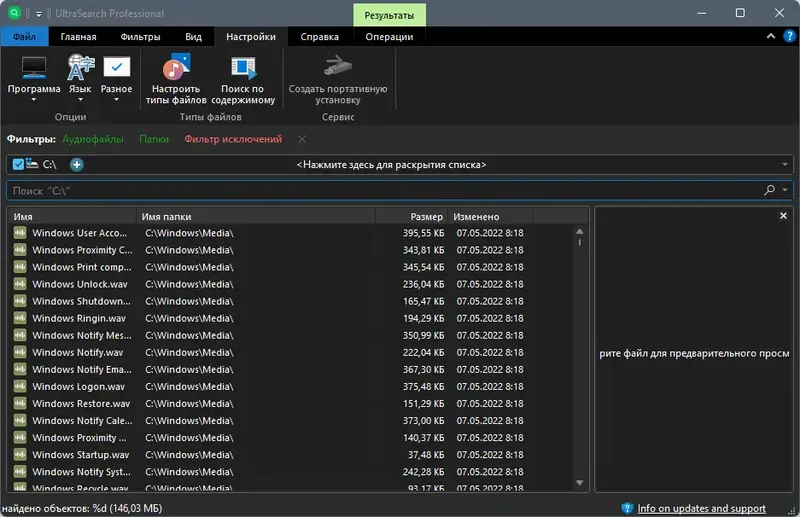The height and width of the screenshot is (517, 800).
Task: Sort by the Размер column header
Action: [411, 216]
